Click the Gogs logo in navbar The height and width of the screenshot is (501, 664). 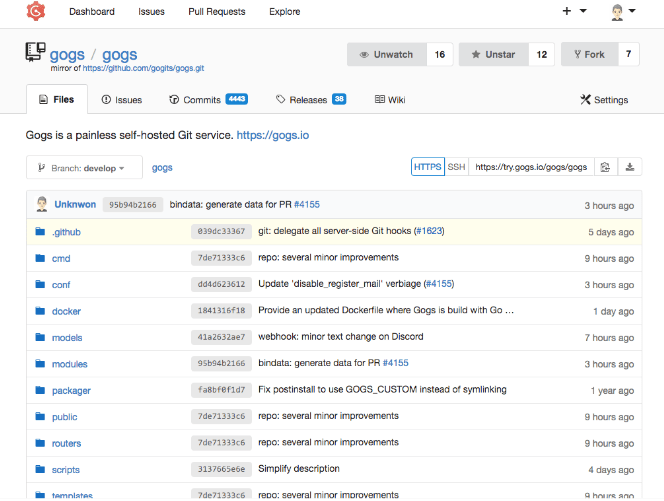pyautogui.click(x=36, y=12)
